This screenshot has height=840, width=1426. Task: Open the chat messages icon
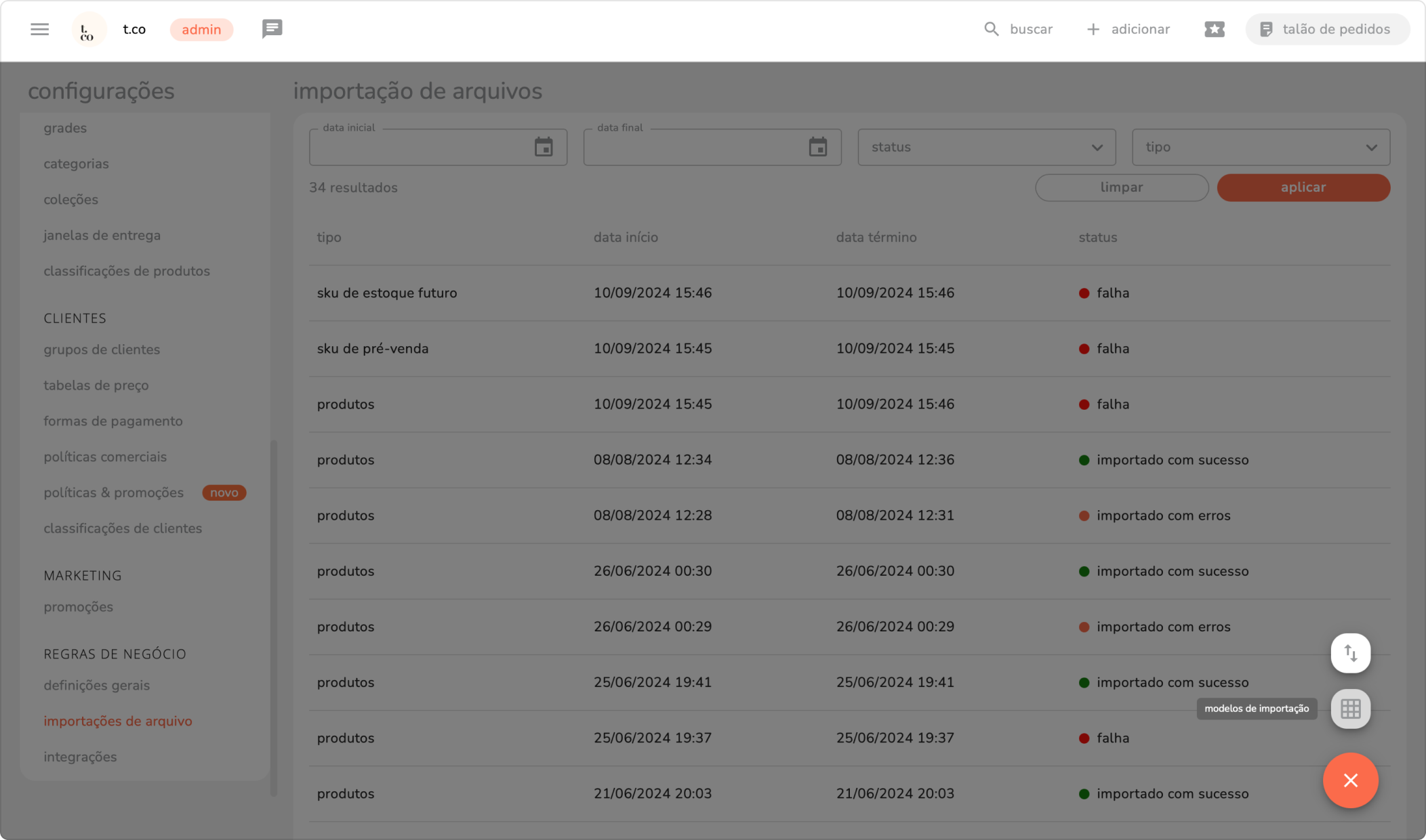click(272, 28)
